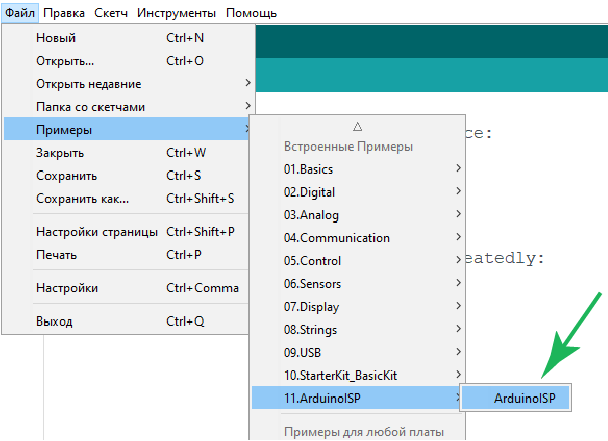
Task: Select the Примеры menu entry
Action: 126,130
